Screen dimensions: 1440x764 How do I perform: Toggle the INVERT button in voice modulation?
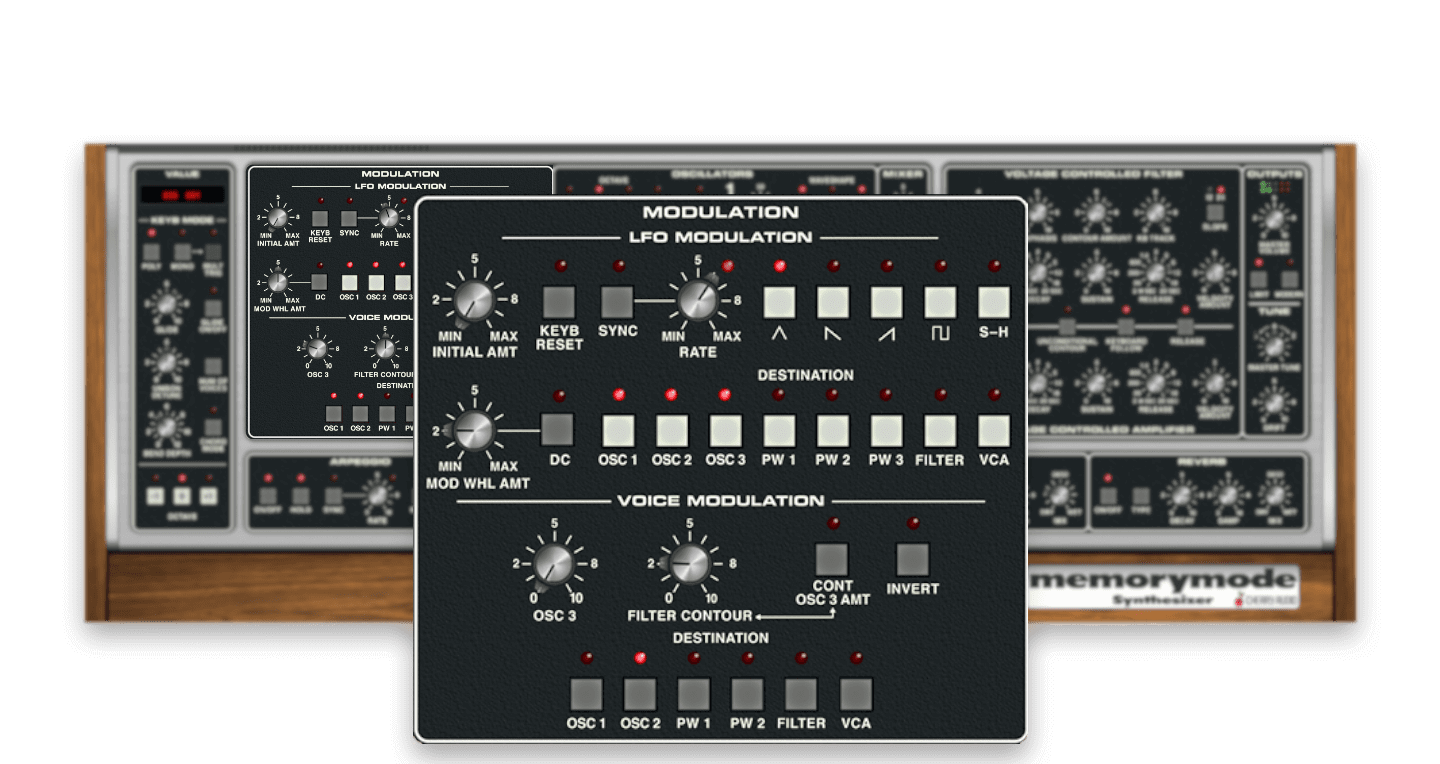point(912,559)
